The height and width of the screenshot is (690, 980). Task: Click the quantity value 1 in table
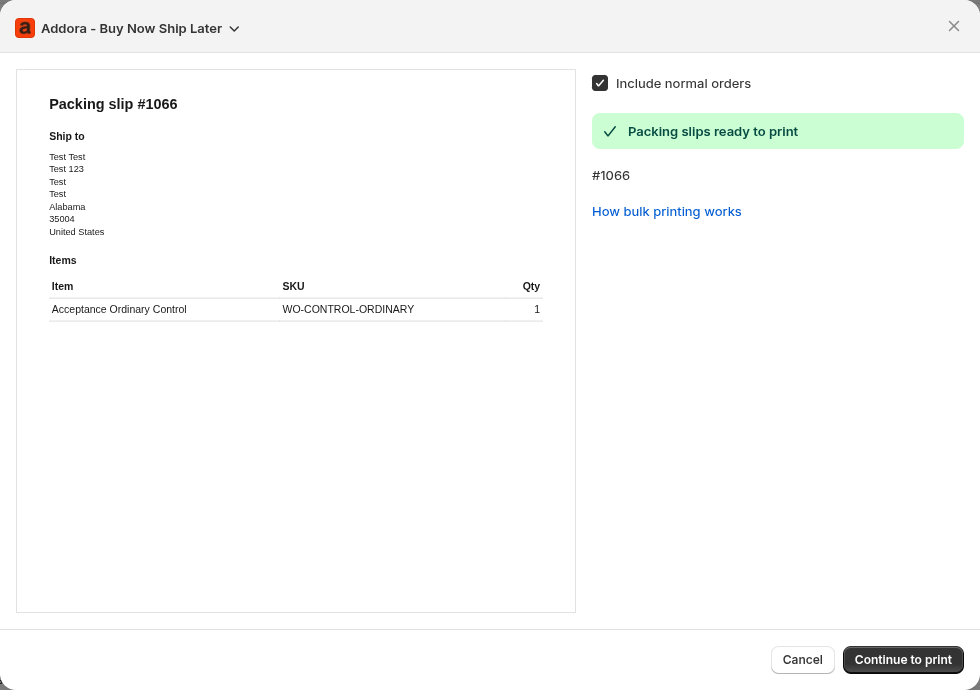tap(537, 309)
